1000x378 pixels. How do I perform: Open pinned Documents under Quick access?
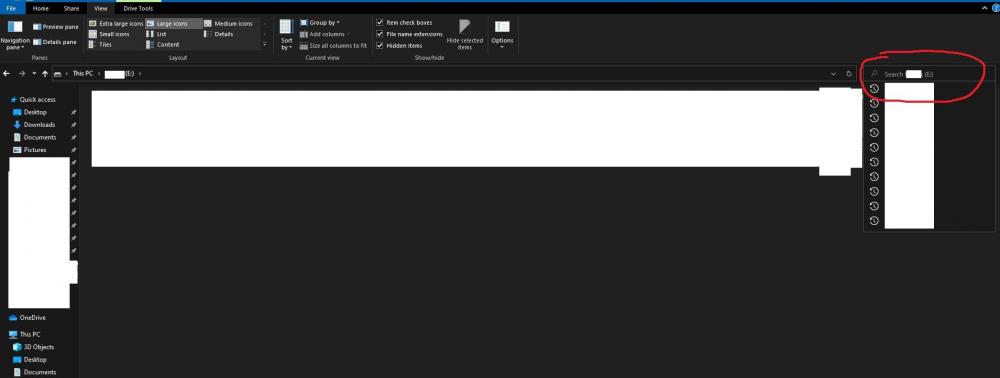[35, 137]
